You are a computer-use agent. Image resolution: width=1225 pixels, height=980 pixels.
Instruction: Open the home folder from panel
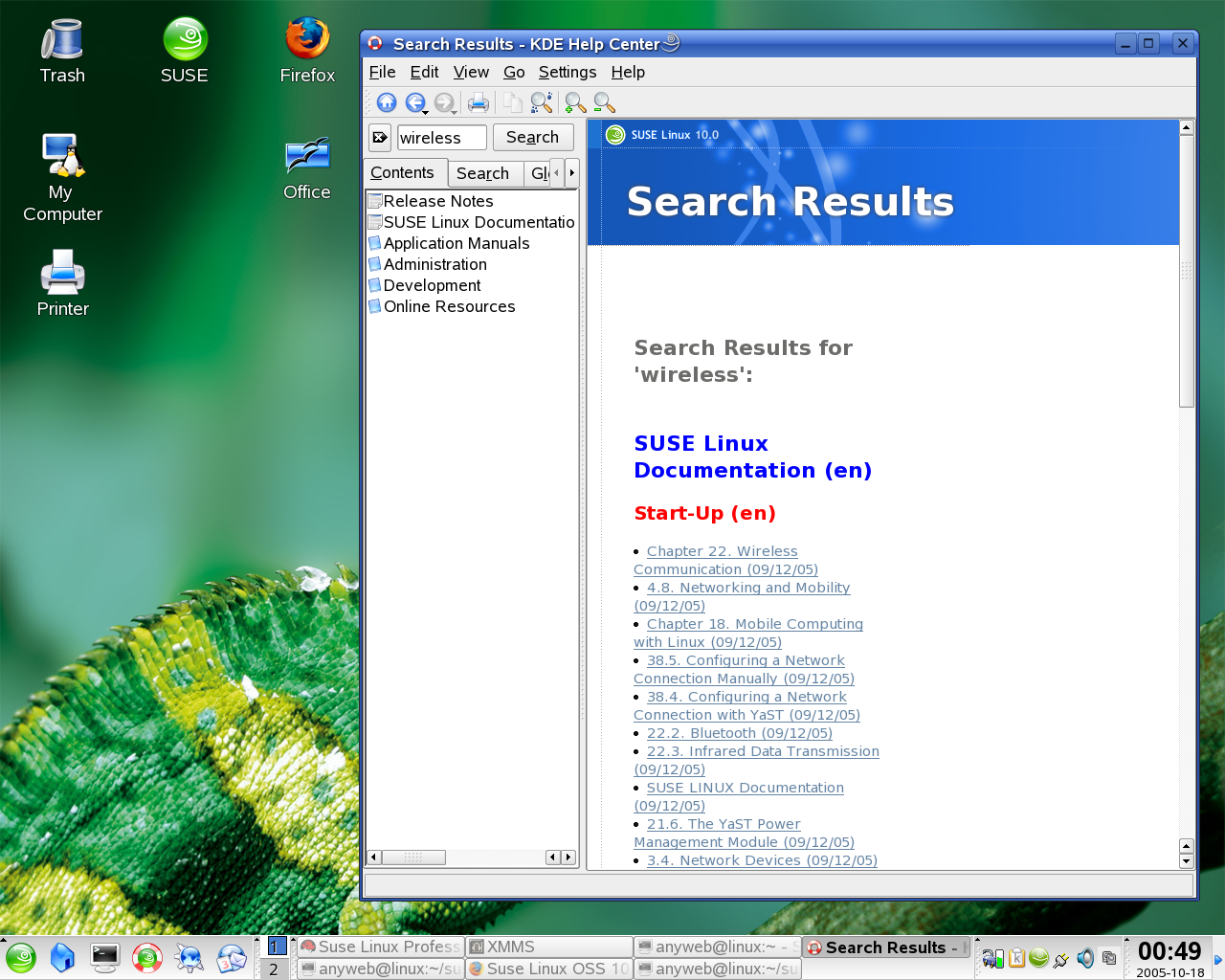click(62, 958)
